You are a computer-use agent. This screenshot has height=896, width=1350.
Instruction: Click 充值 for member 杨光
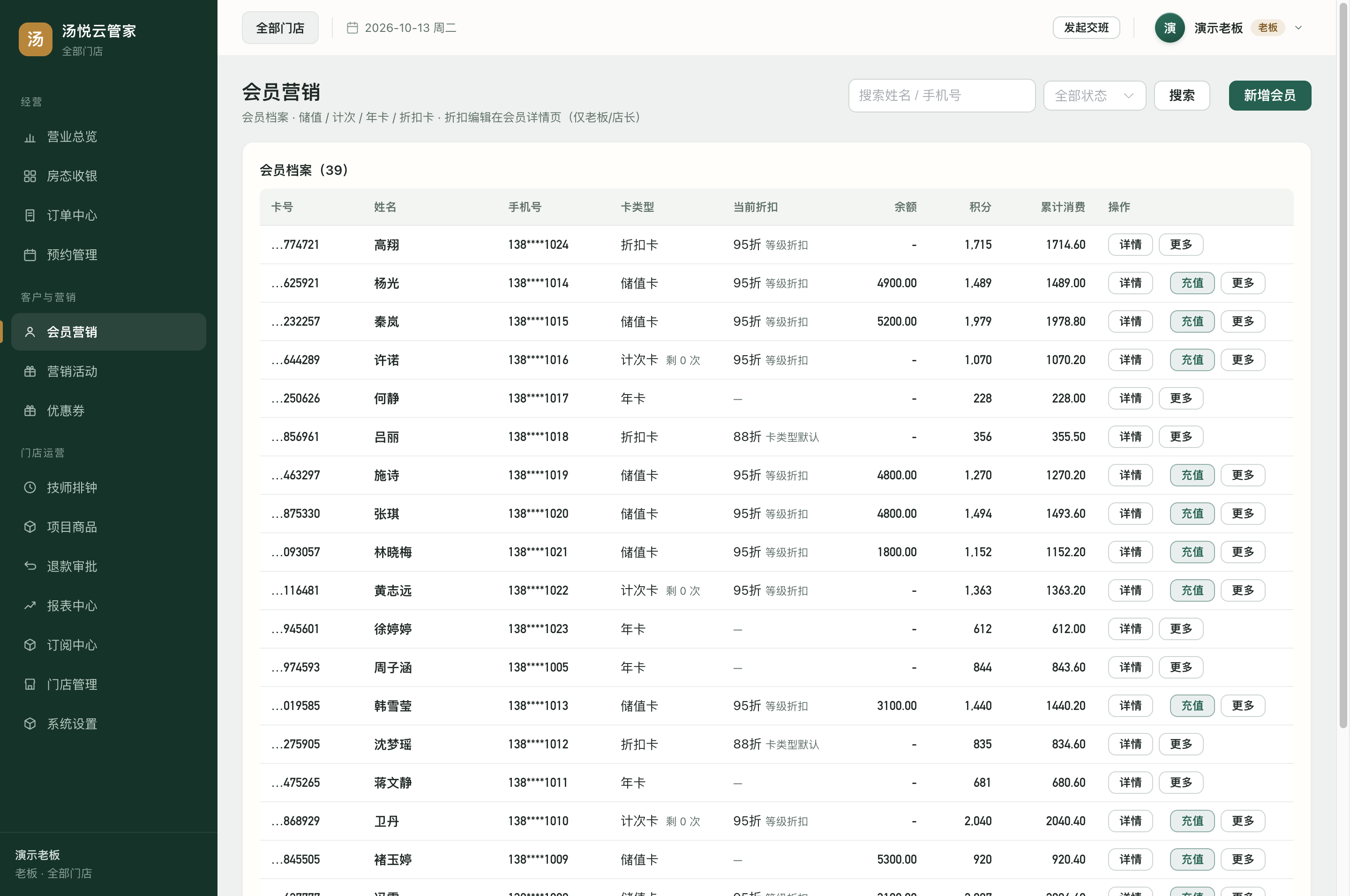(x=1192, y=284)
